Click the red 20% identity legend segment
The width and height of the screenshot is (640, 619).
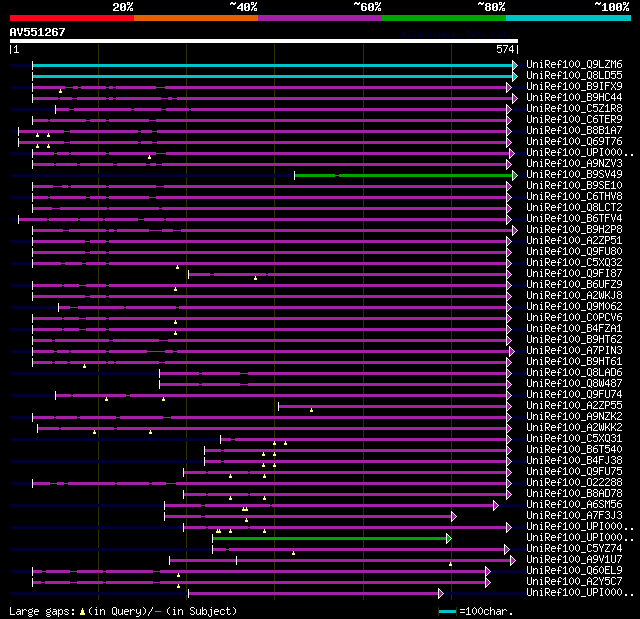click(x=72, y=18)
